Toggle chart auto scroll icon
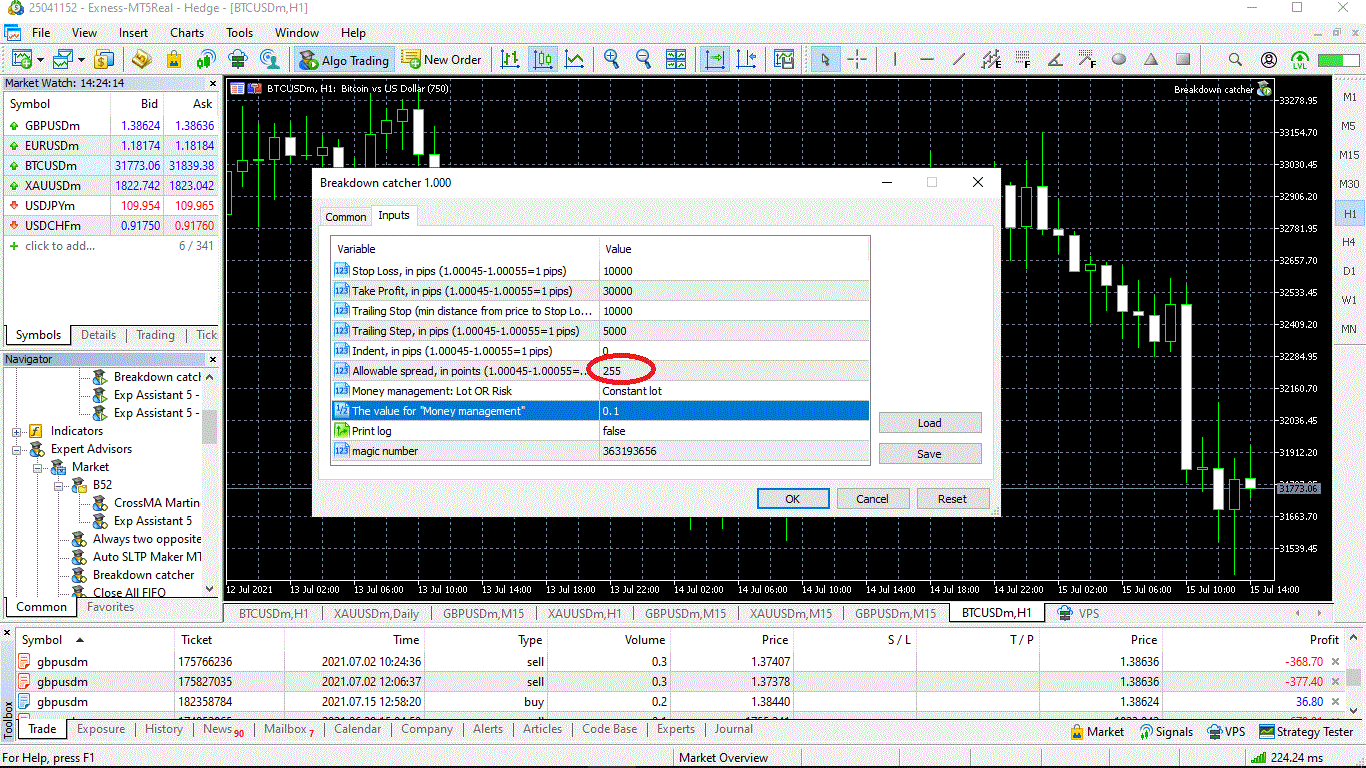 (x=715, y=59)
